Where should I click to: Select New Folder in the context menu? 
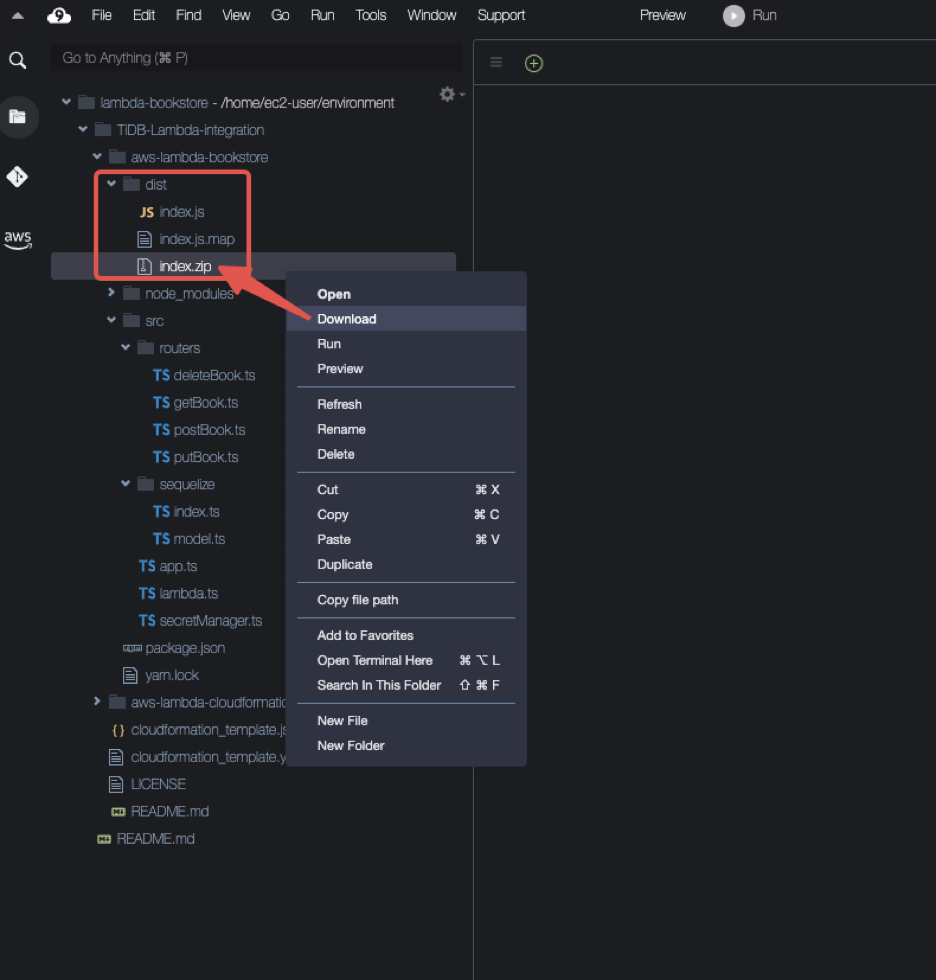pos(406,746)
